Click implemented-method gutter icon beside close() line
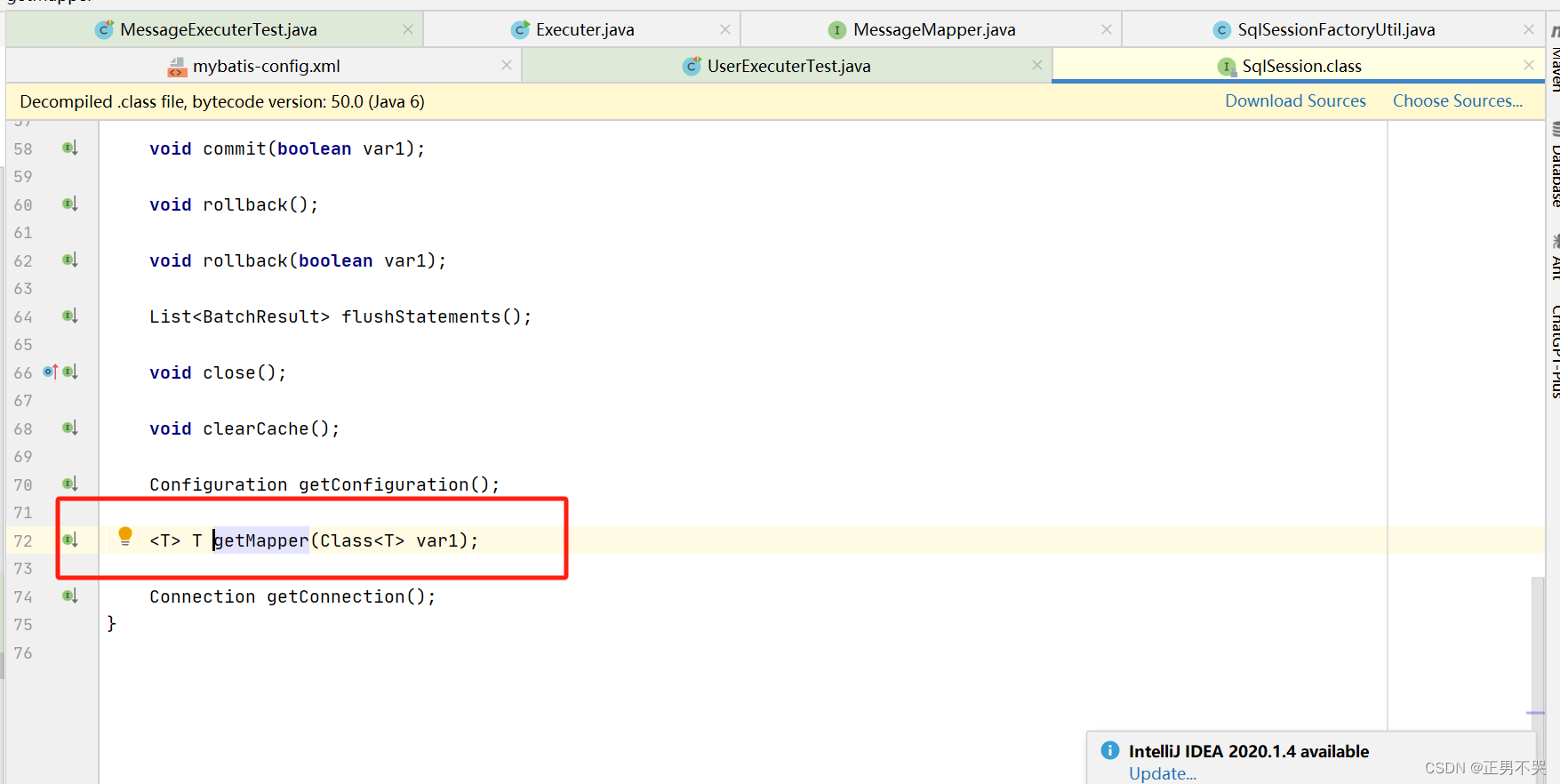Screen dimensions: 1560x784 tap(70, 372)
